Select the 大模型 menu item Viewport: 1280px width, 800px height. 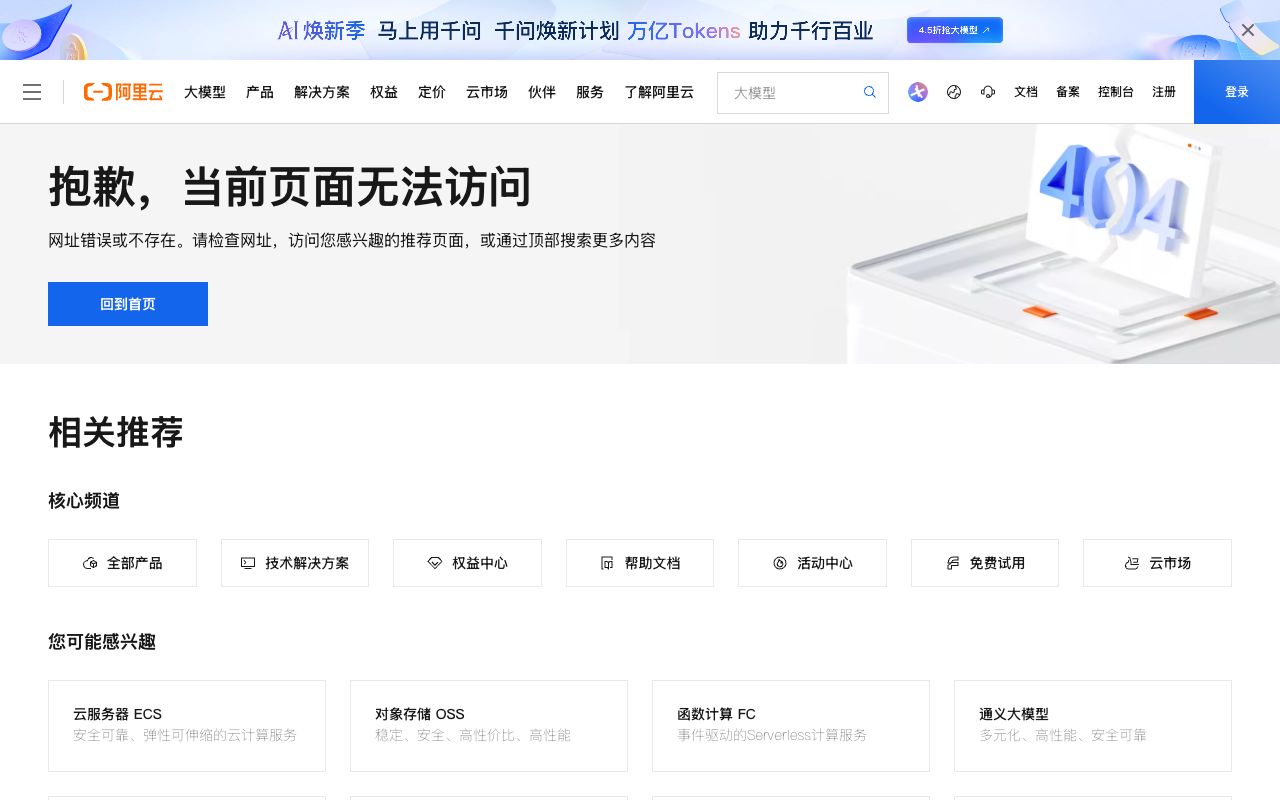click(x=205, y=92)
